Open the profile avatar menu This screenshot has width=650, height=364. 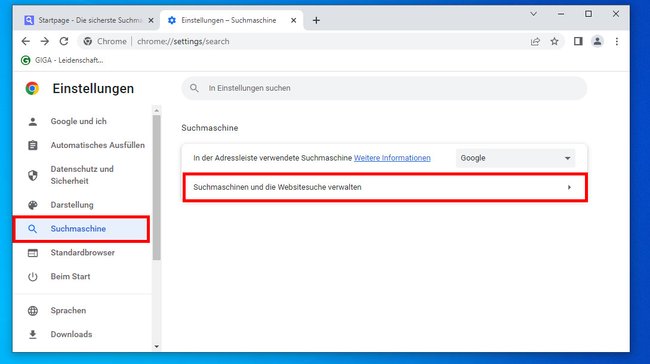click(597, 41)
